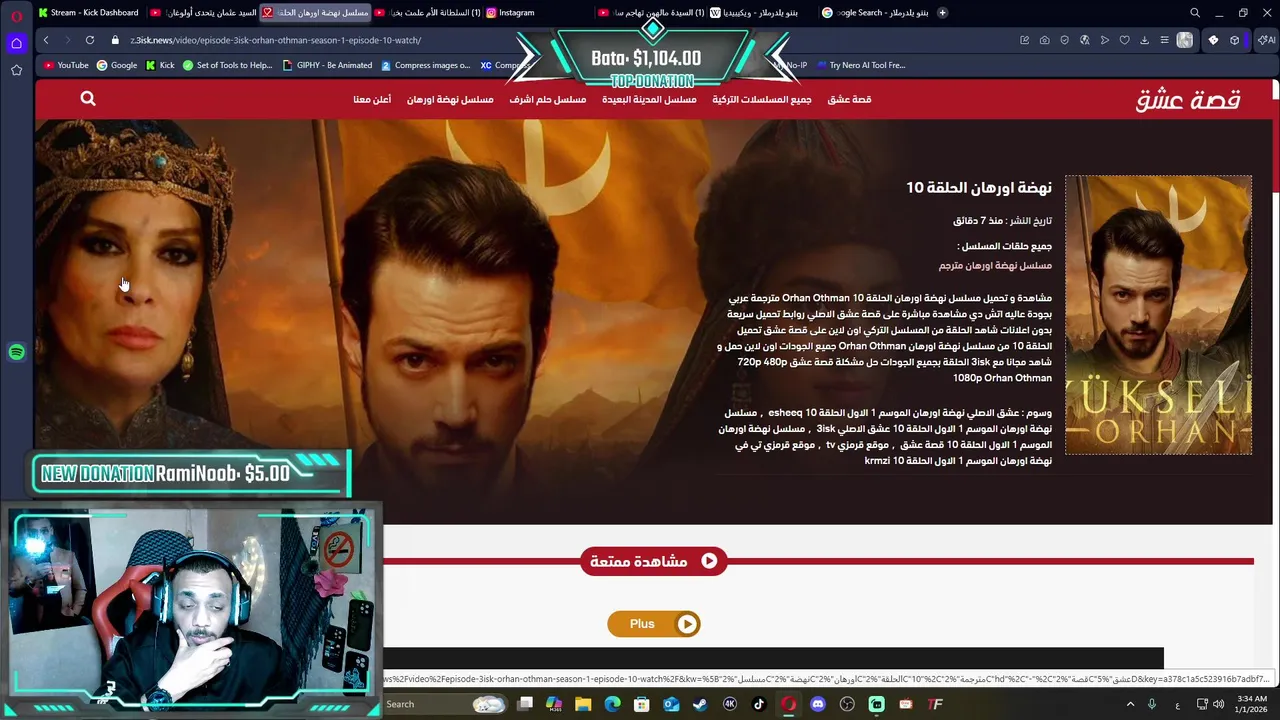Open Task View on the taskbar

click(525, 704)
